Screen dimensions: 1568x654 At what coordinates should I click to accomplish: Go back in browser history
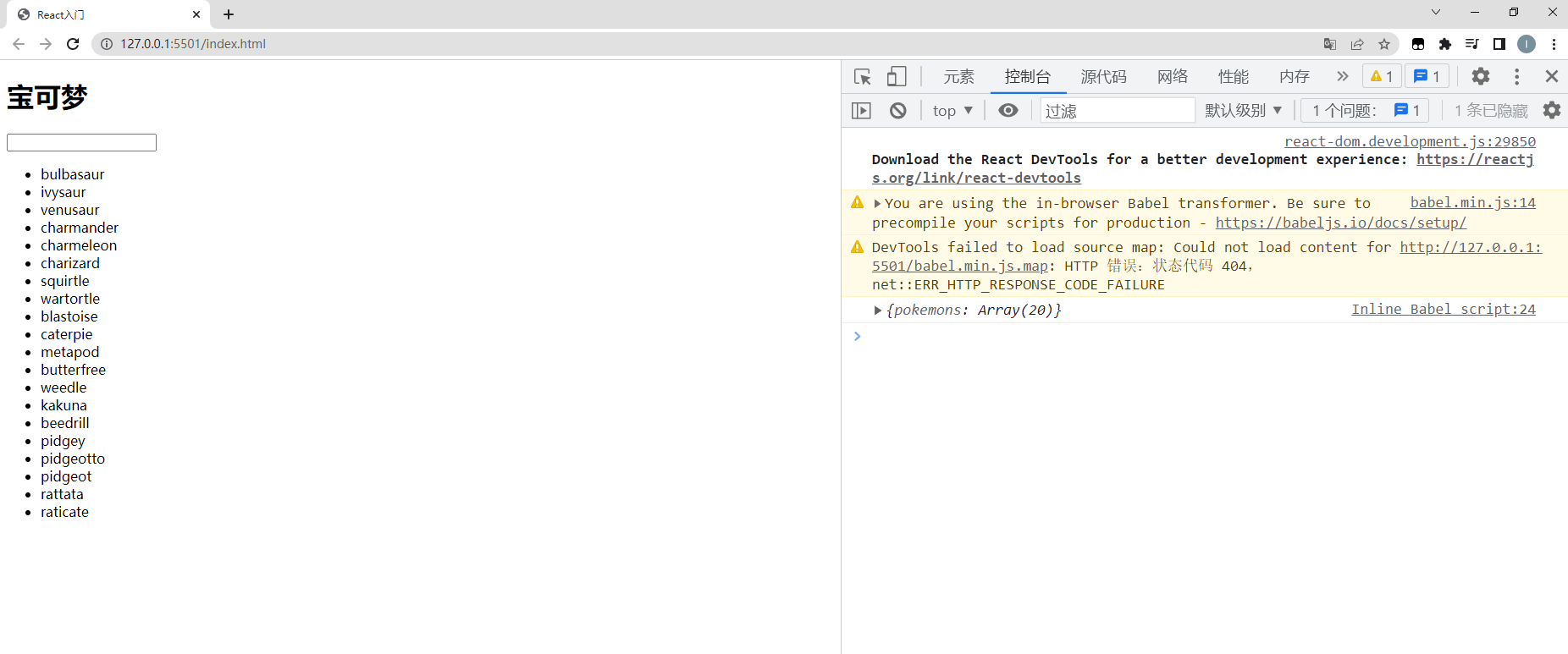click(x=19, y=44)
